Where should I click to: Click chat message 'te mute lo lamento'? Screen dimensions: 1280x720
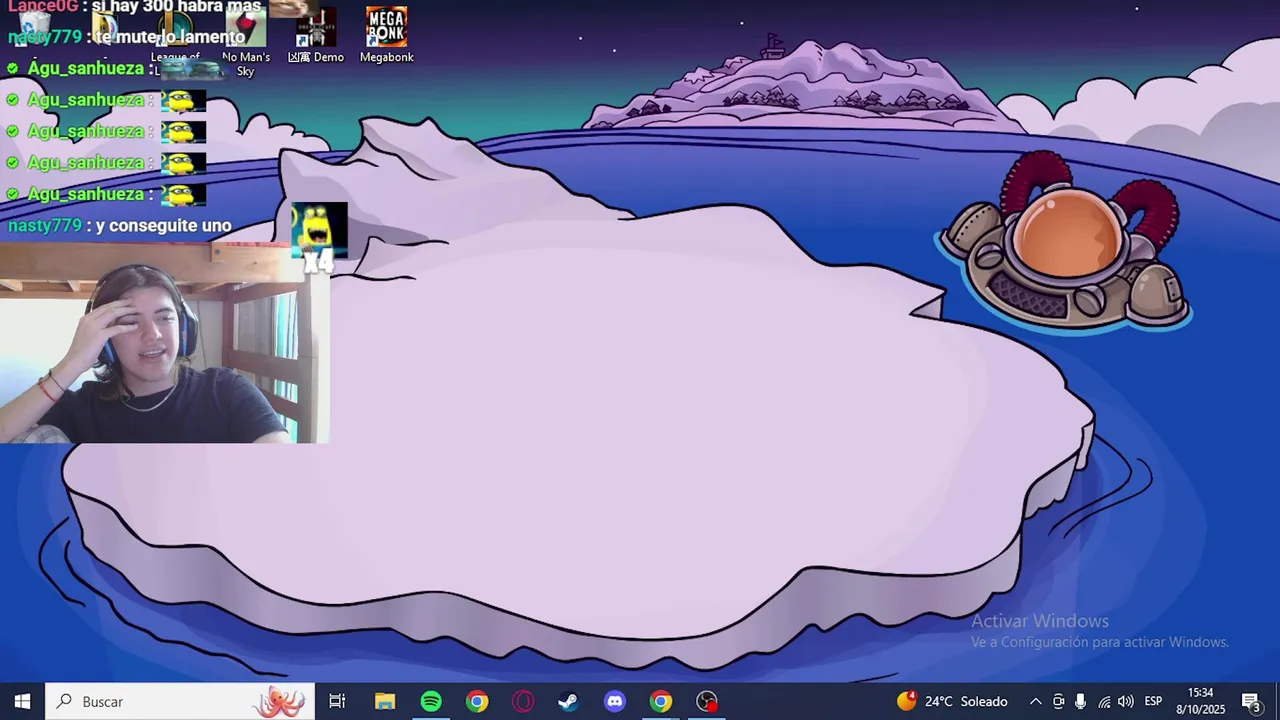[x=170, y=37]
